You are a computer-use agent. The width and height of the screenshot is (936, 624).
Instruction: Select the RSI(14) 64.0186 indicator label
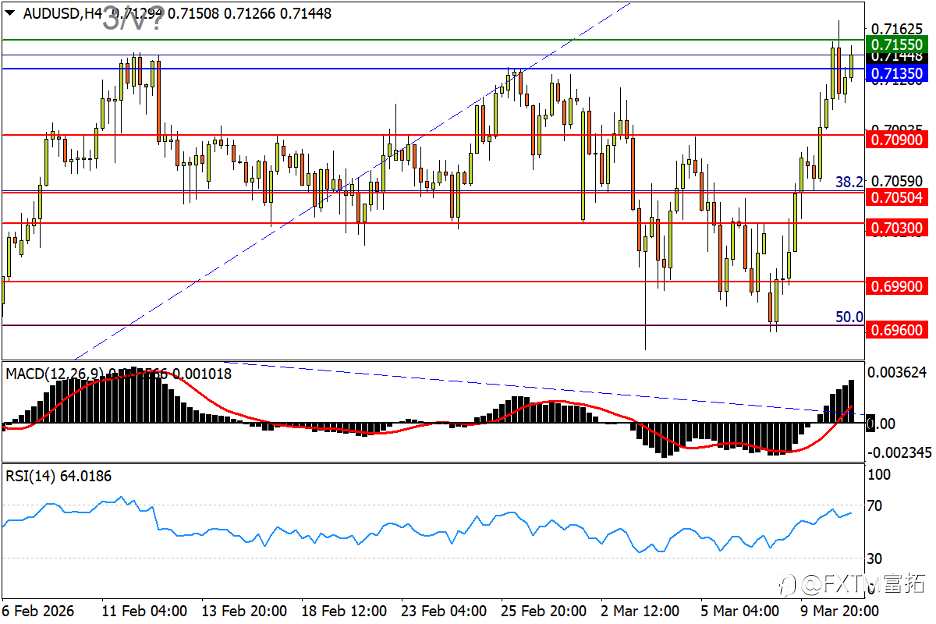point(58,476)
